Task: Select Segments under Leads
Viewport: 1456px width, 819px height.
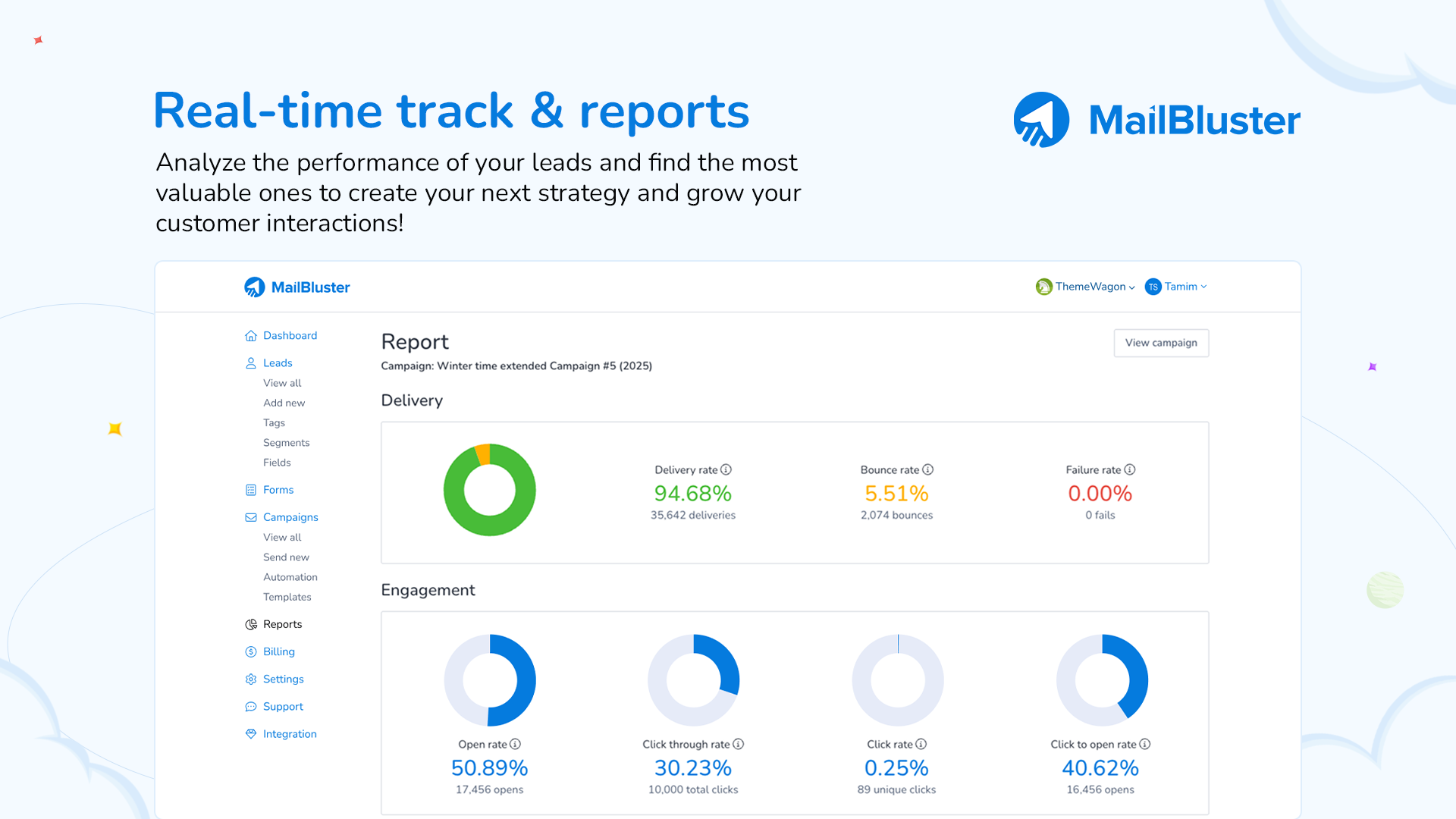Action: click(x=286, y=443)
